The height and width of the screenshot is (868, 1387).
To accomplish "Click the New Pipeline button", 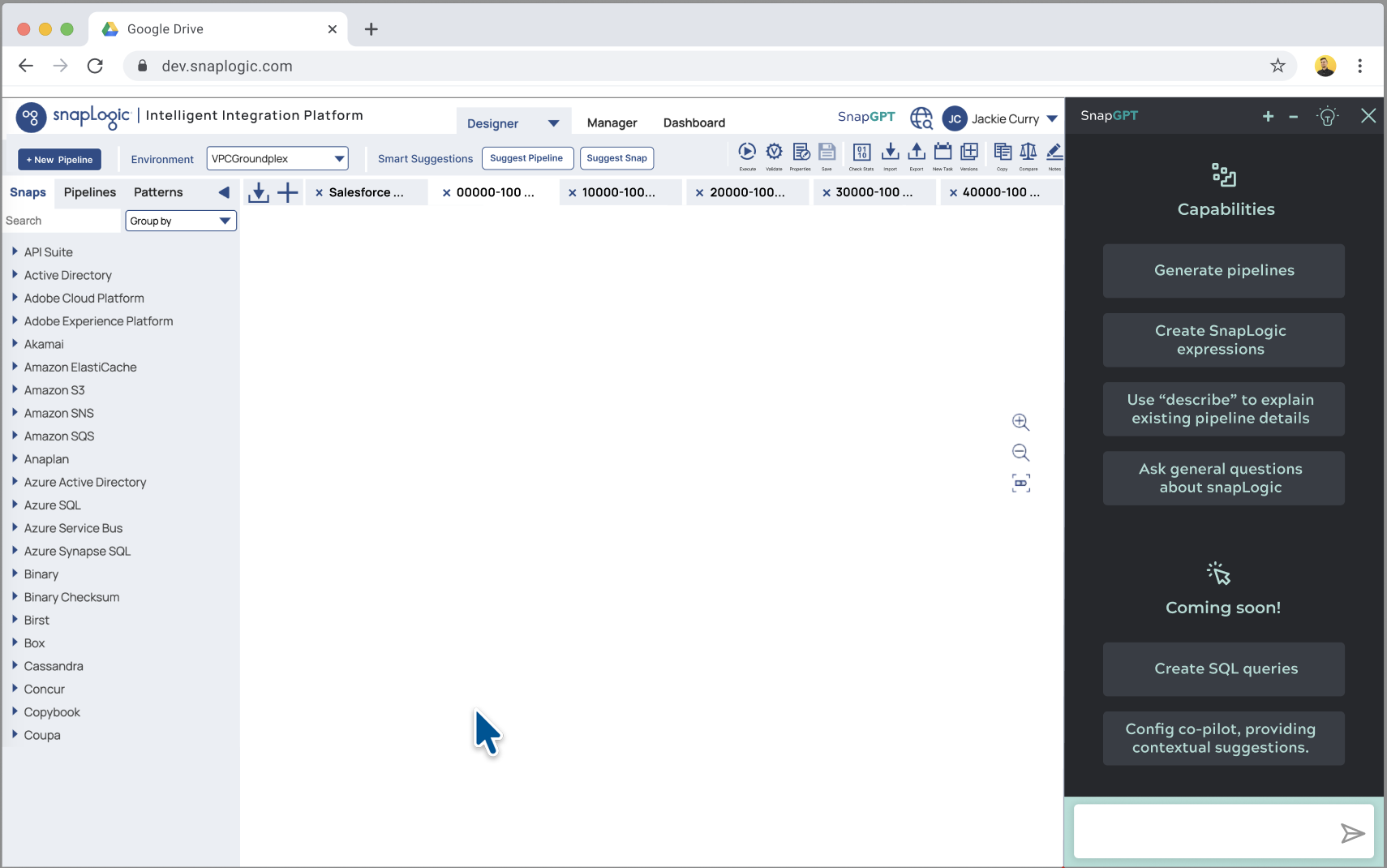I will [x=60, y=160].
